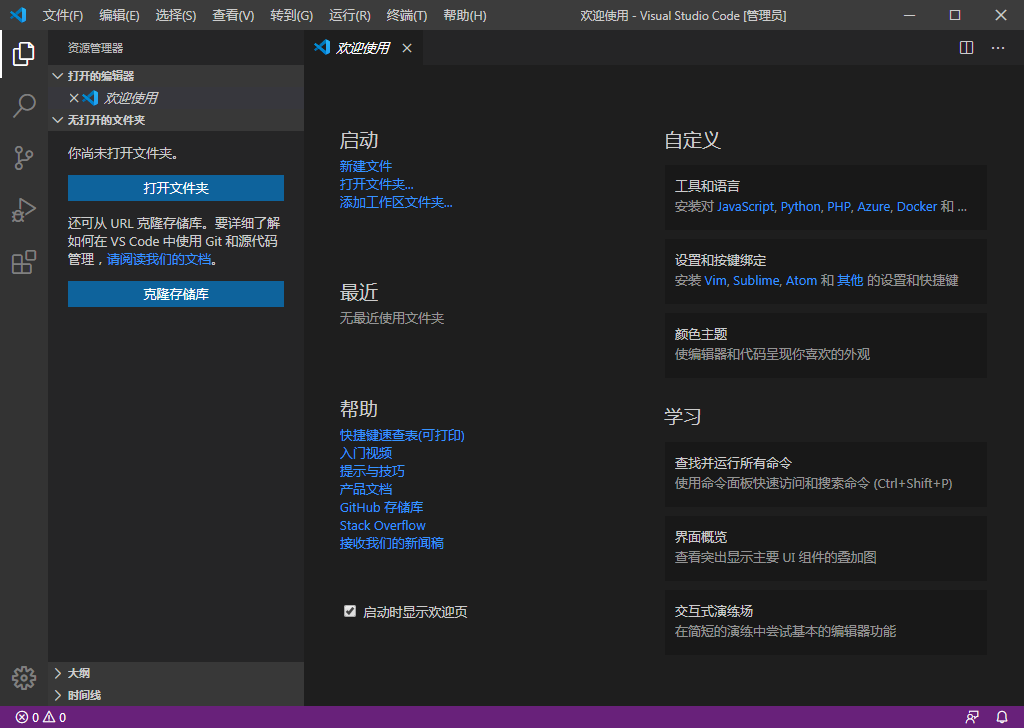Select the 欢迎使用 editor tab
Viewport: 1024px width, 728px height.
pyautogui.click(x=363, y=48)
